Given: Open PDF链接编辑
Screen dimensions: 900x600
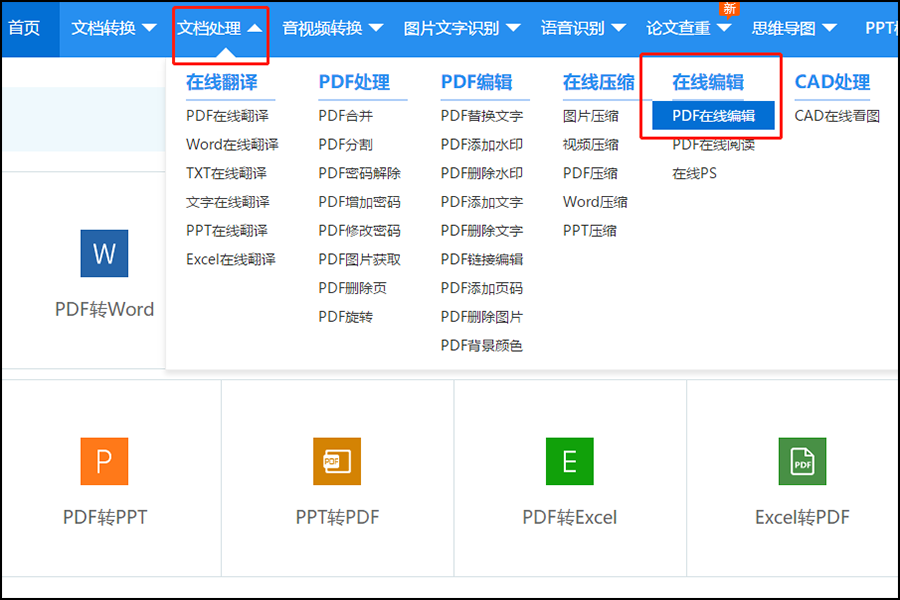Looking at the screenshot, I should click(482, 260).
